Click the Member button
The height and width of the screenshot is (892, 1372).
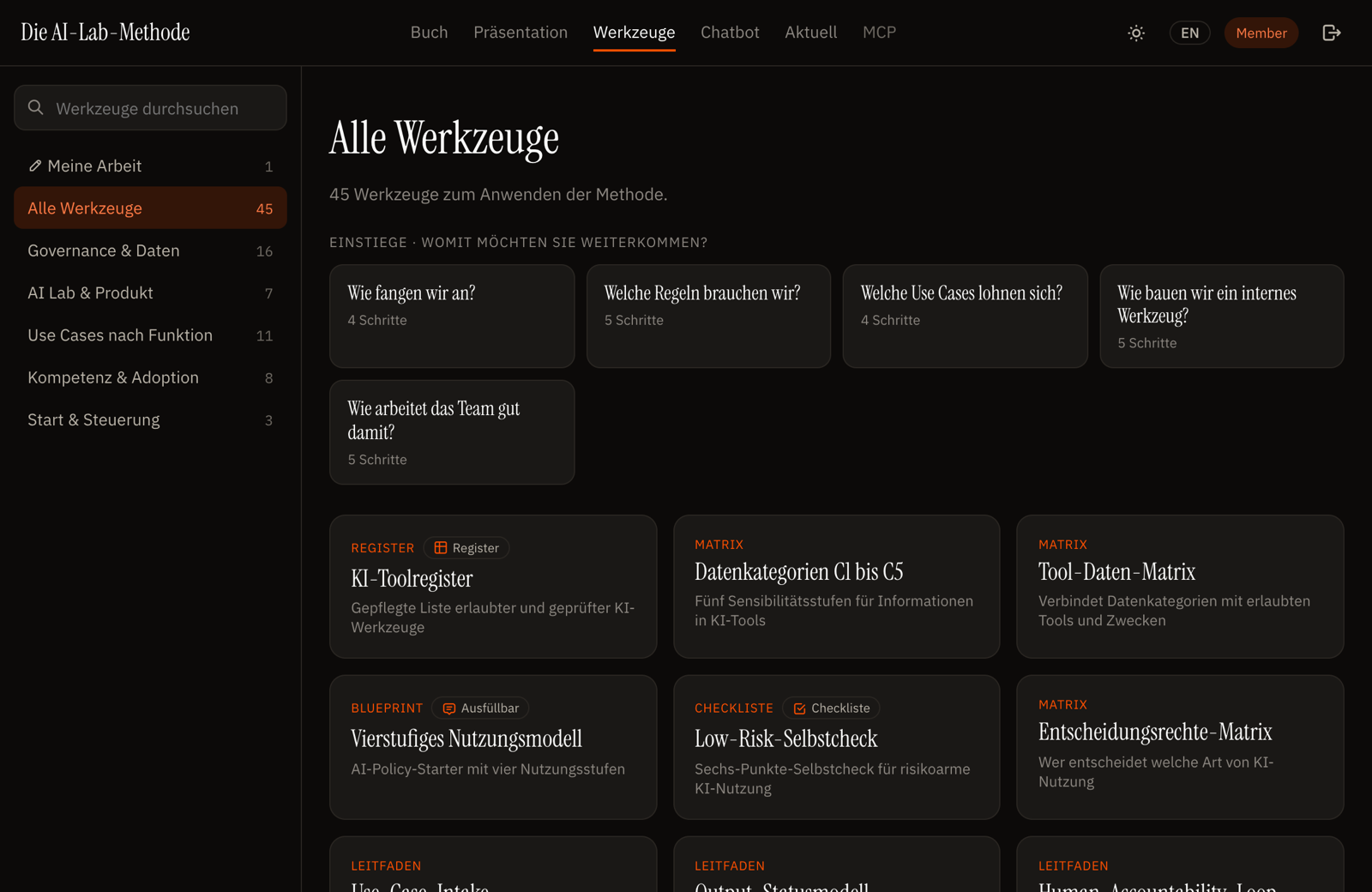pyautogui.click(x=1261, y=33)
